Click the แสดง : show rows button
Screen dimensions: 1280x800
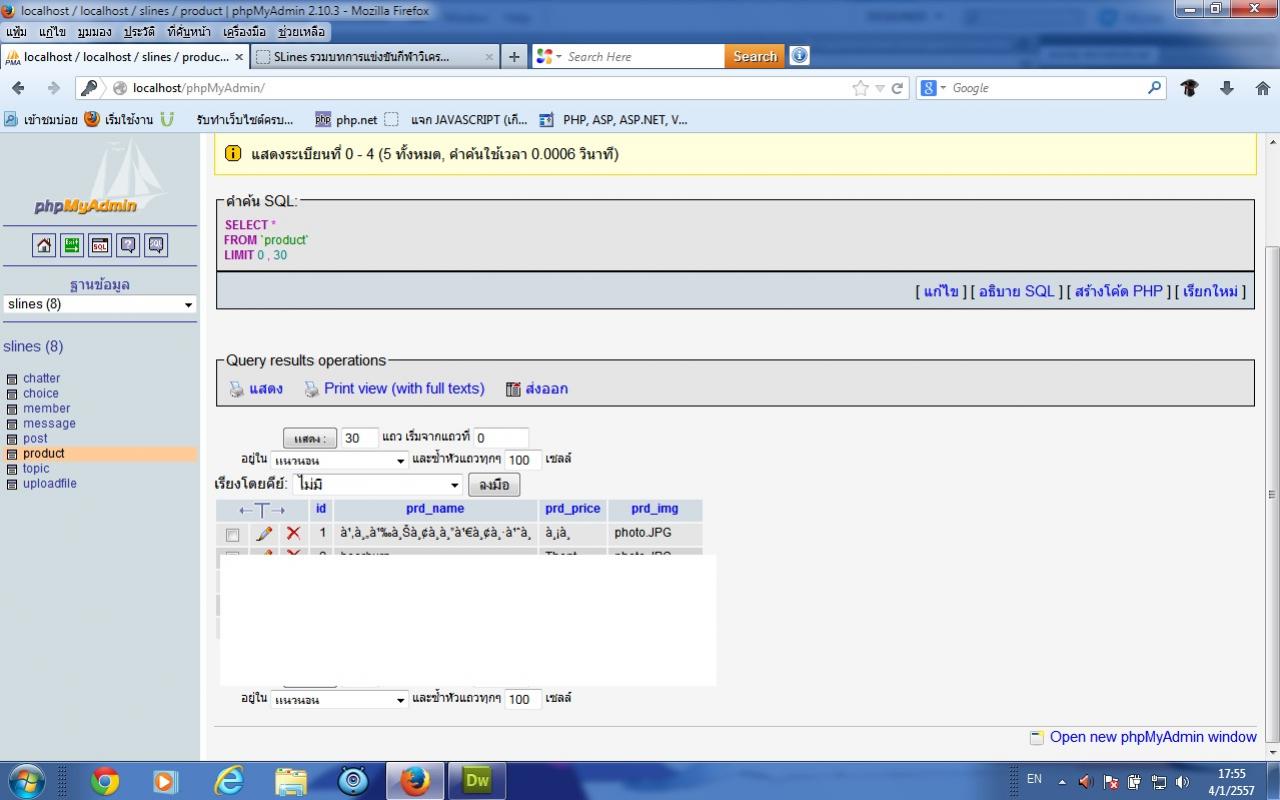pyautogui.click(x=310, y=439)
